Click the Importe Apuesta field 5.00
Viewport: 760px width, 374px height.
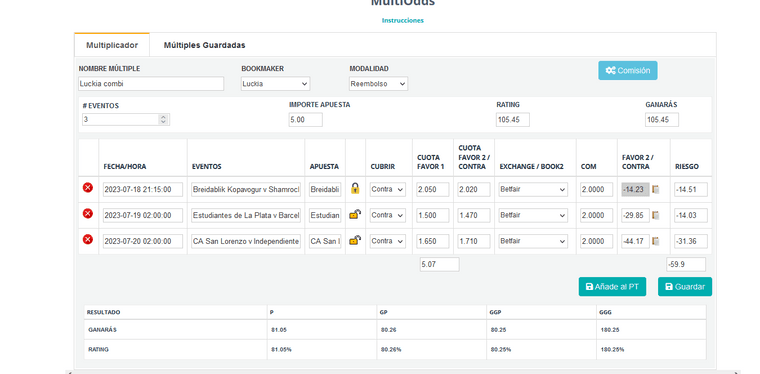306,120
